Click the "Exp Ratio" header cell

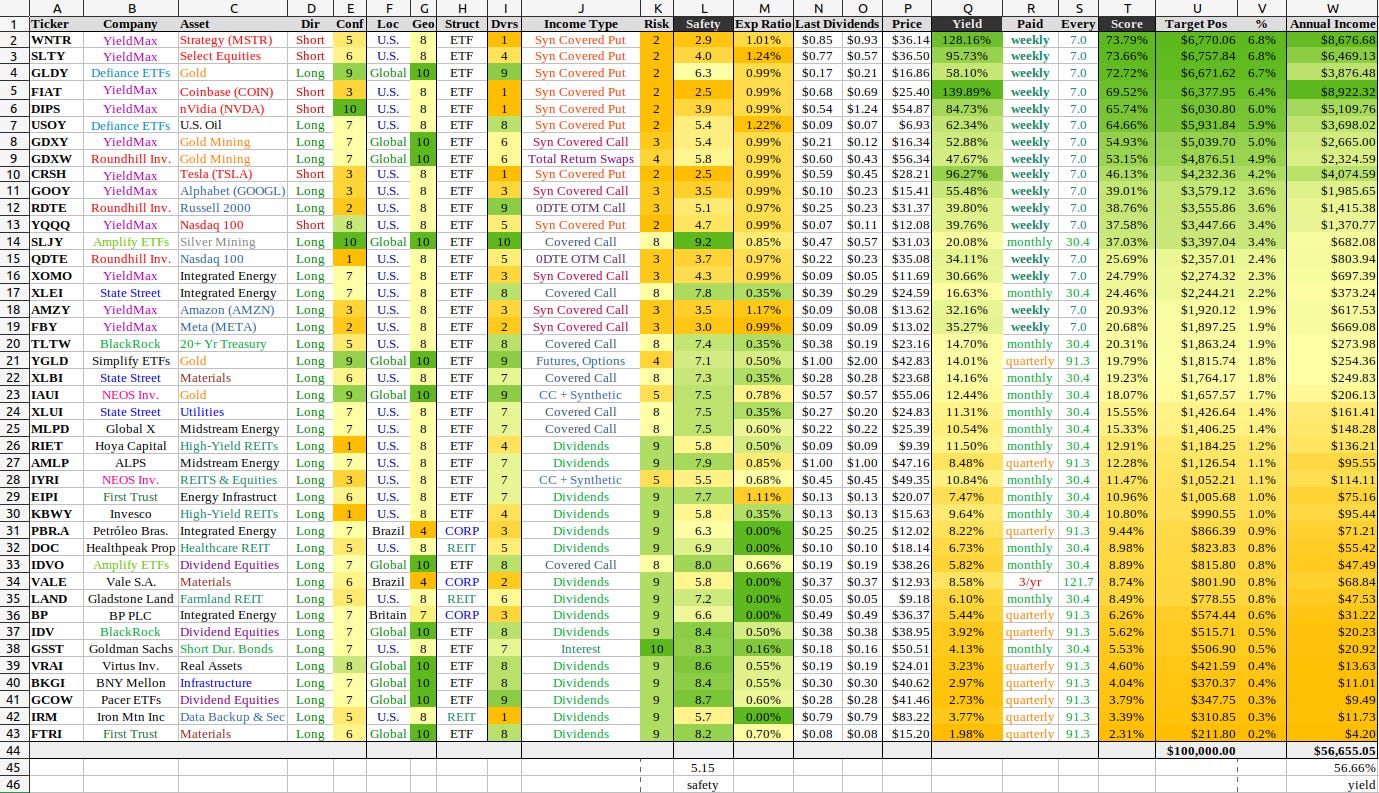pos(763,23)
